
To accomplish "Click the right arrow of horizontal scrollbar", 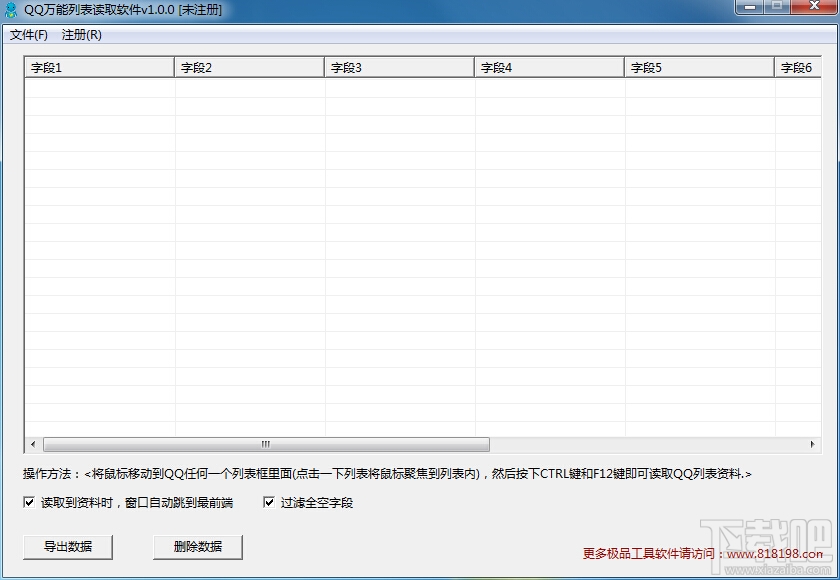I will [812, 445].
